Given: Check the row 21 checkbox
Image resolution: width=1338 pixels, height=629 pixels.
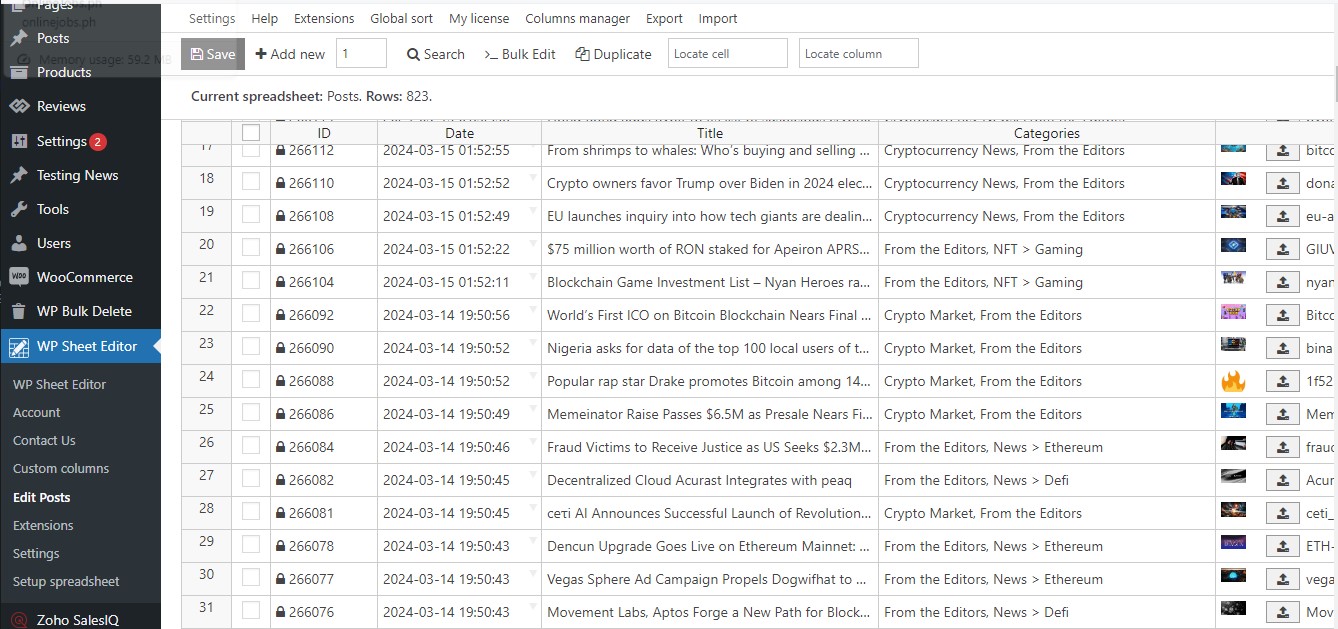Looking at the screenshot, I should 251,281.
